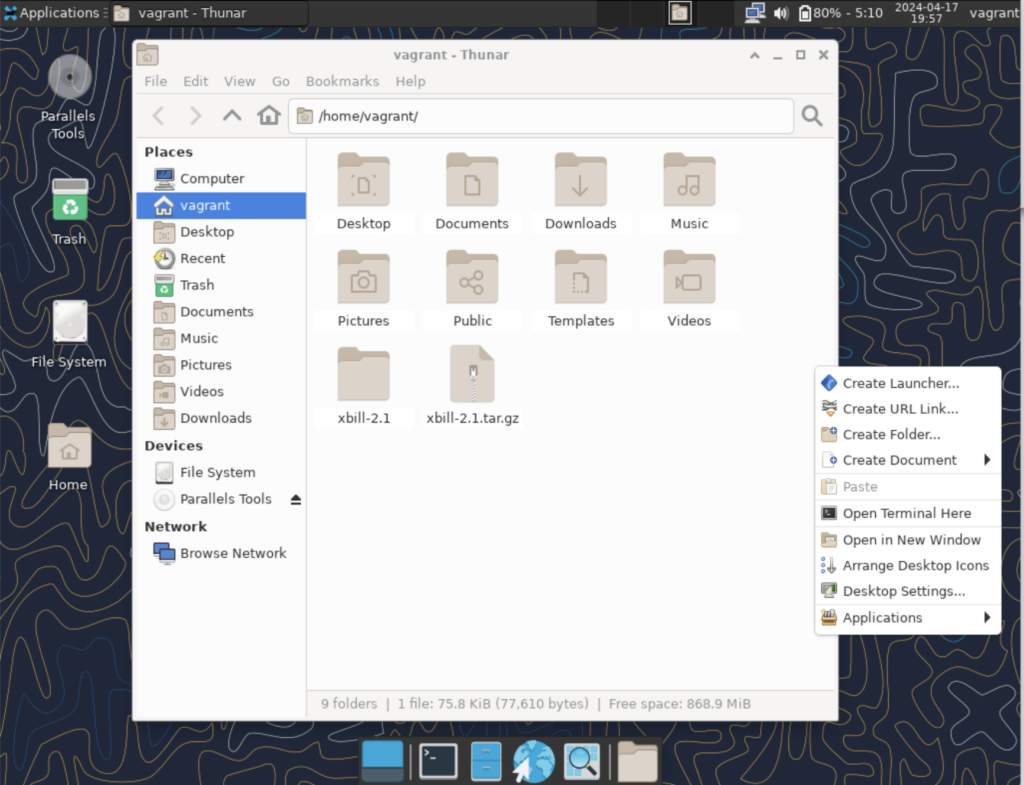Go to home folder via toolbar home icon
Image resolution: width=1024 pixels, height=785 pixels.
(x=268, y=115)
